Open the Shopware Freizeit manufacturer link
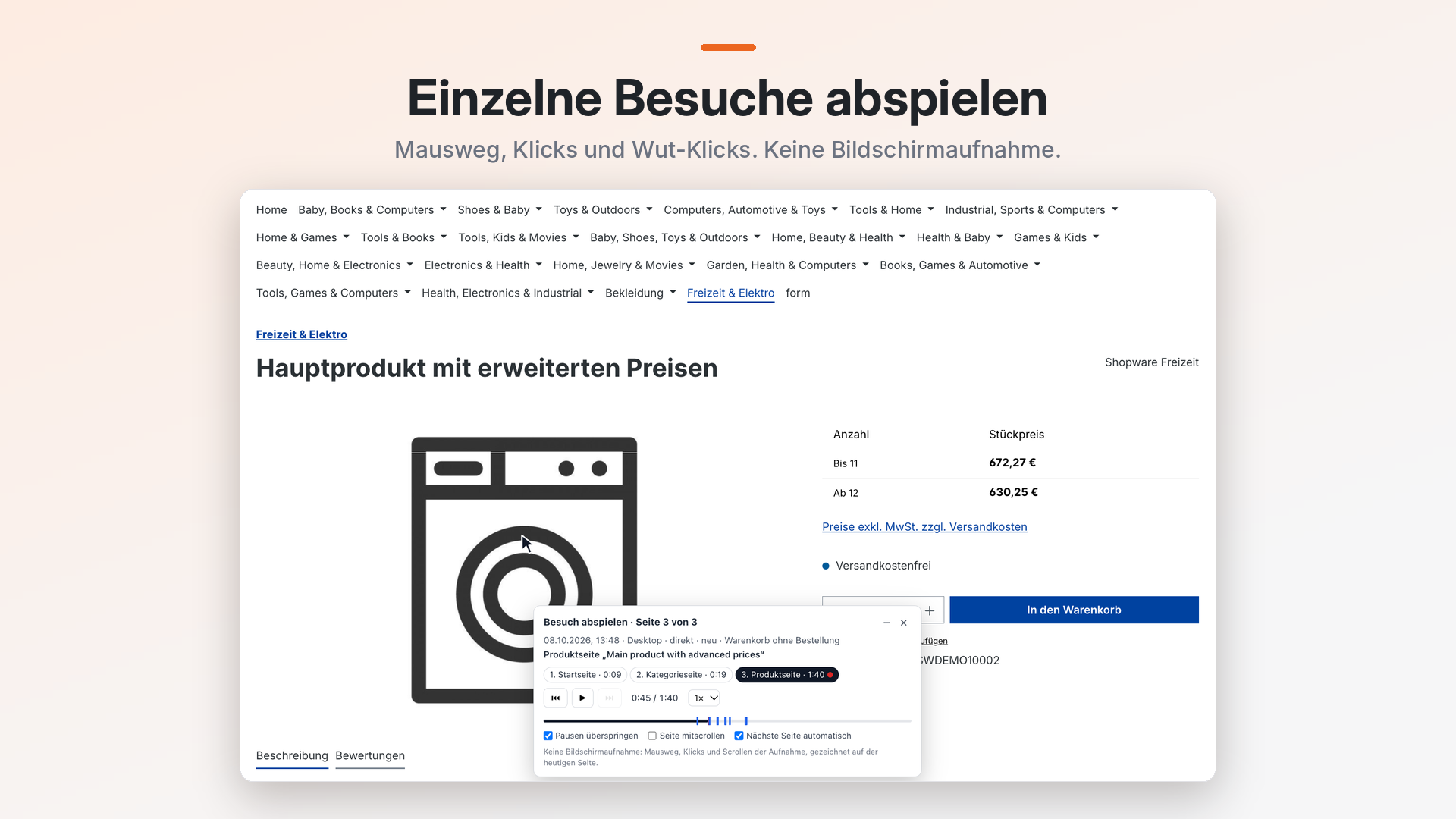This screenshot has width=1456, height=819. (1151, 362)
